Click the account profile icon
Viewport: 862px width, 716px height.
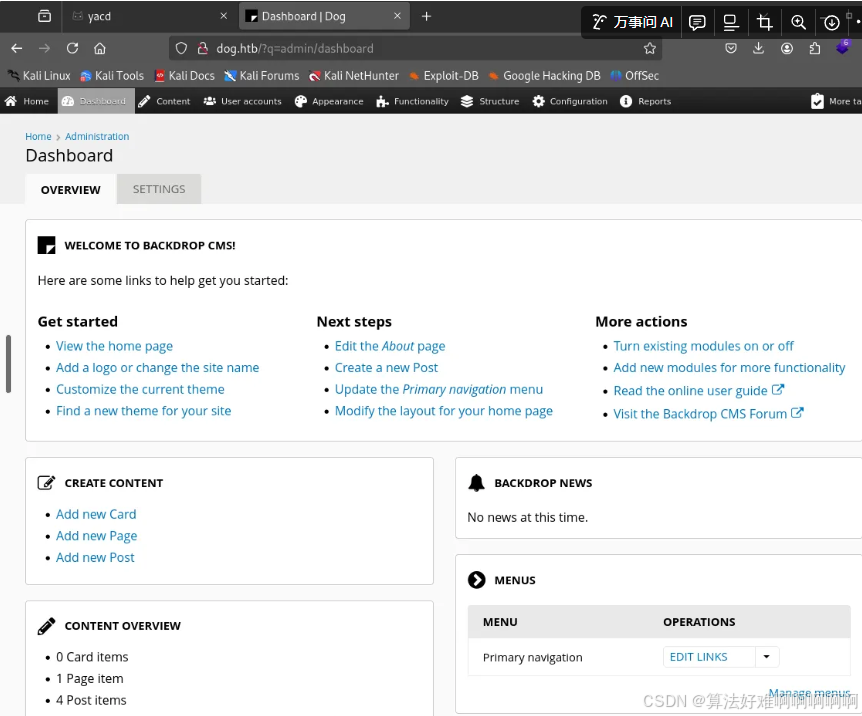point(787,48)
